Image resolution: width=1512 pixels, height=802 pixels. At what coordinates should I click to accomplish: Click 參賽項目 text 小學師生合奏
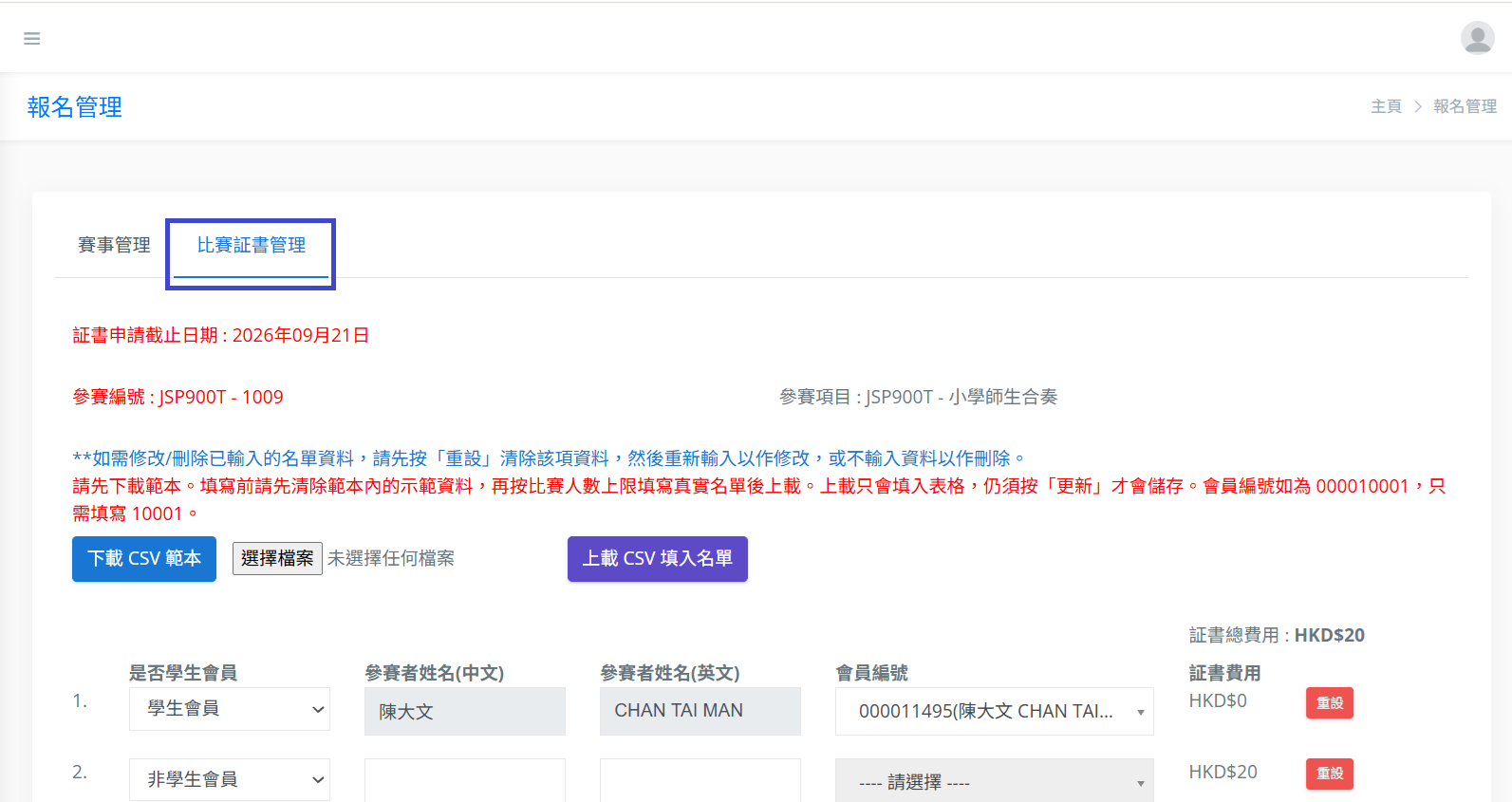[1003, 397]
